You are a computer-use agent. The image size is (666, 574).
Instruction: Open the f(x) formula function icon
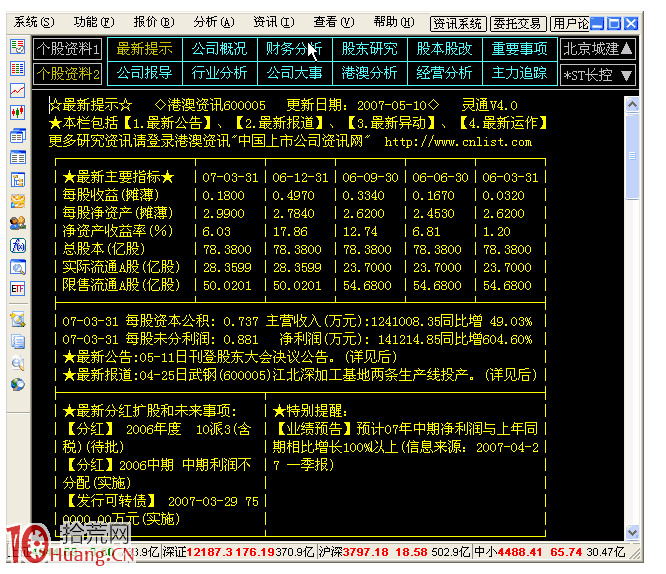(17, 245)
